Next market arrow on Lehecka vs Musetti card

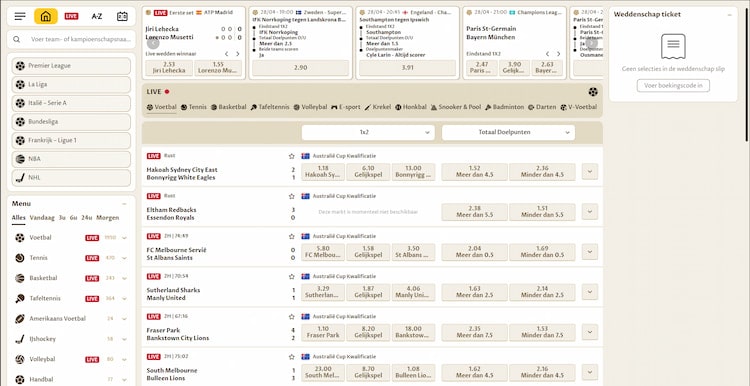click(x=238, y=54)
